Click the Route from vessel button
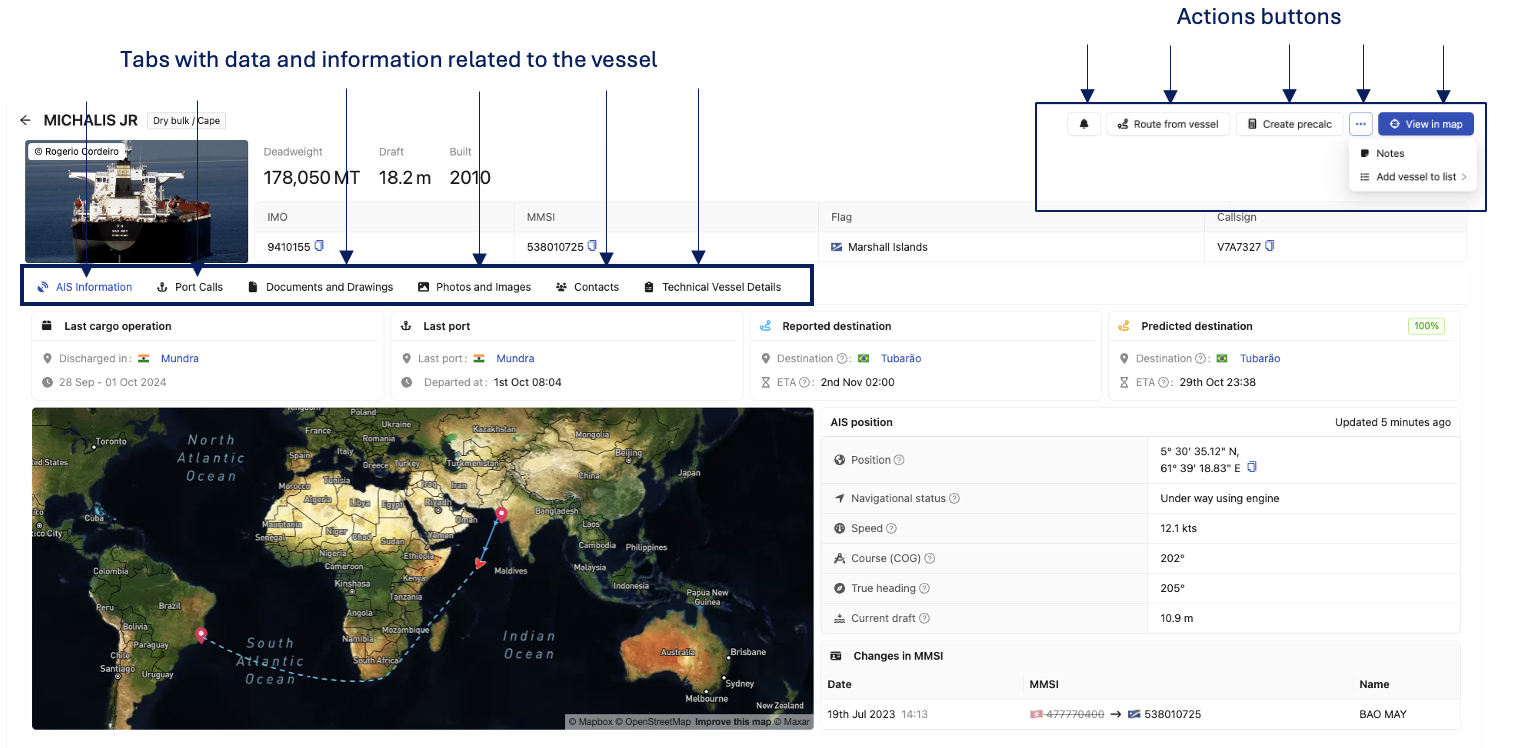This screenshot has height=748, width=1514. point(1167,124)
